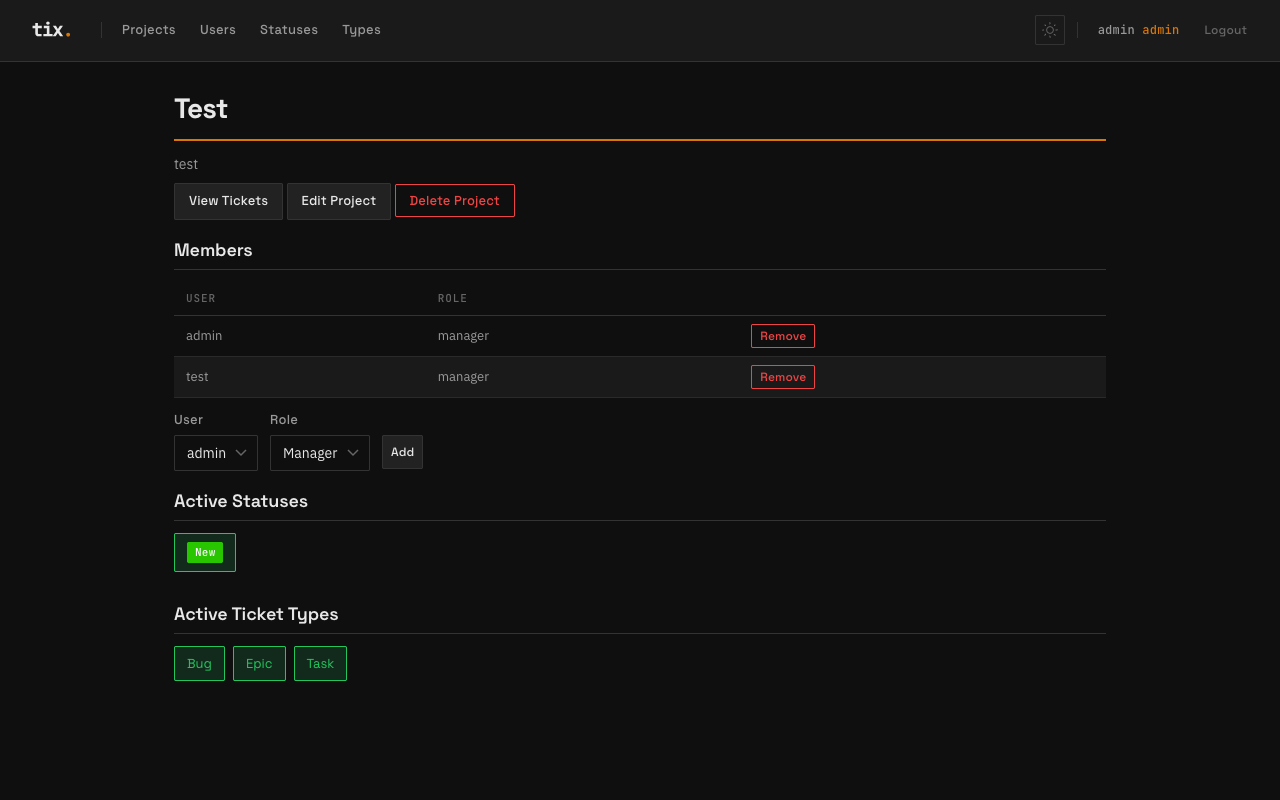This screenshot has height=800, width=1280.
Task: Toggle the Task ticket type
Action: (320, 664)
